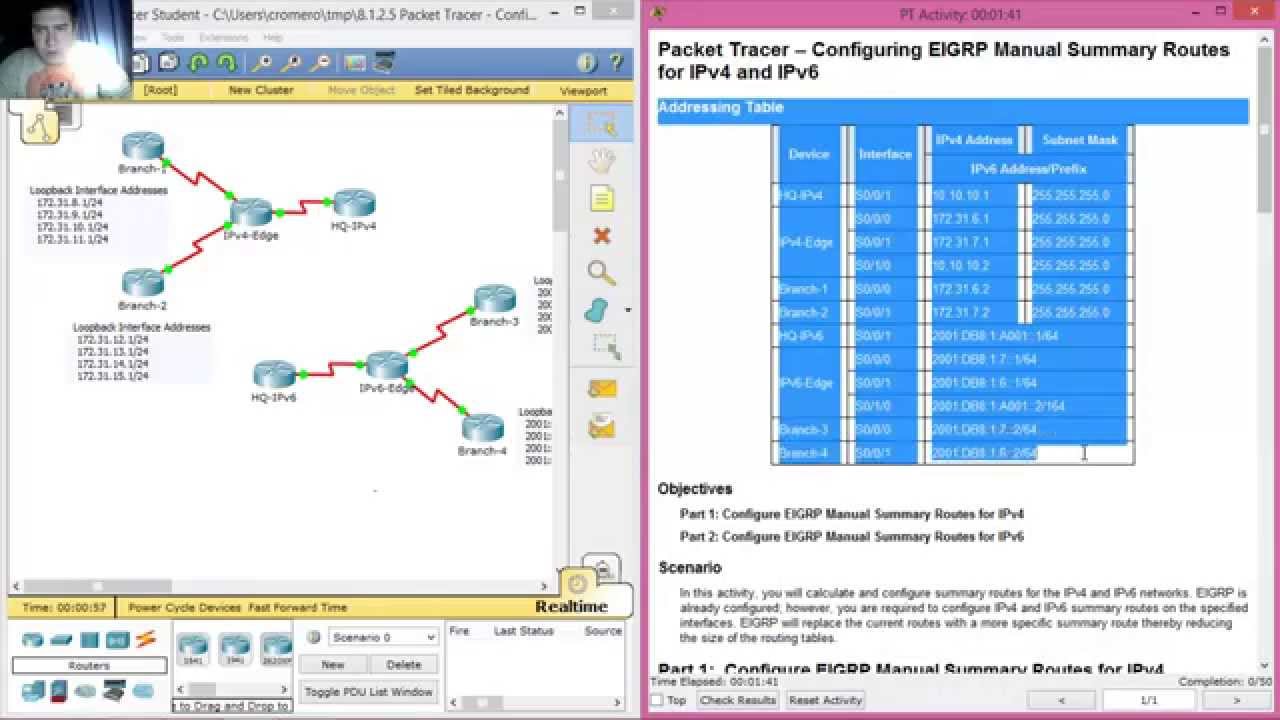Screen dimensions: 1280x720
Task: Click the Paste toolbar icon
Action: coord(168,63)
